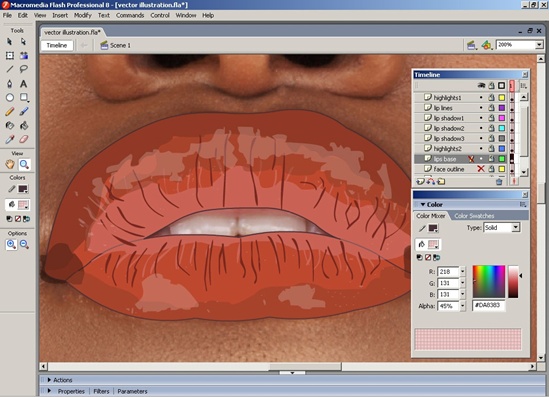Viewport: 549px width, 397px height.
Task: Select the Pencil tool
Action: pyautogui.click(x=9, y=112)
